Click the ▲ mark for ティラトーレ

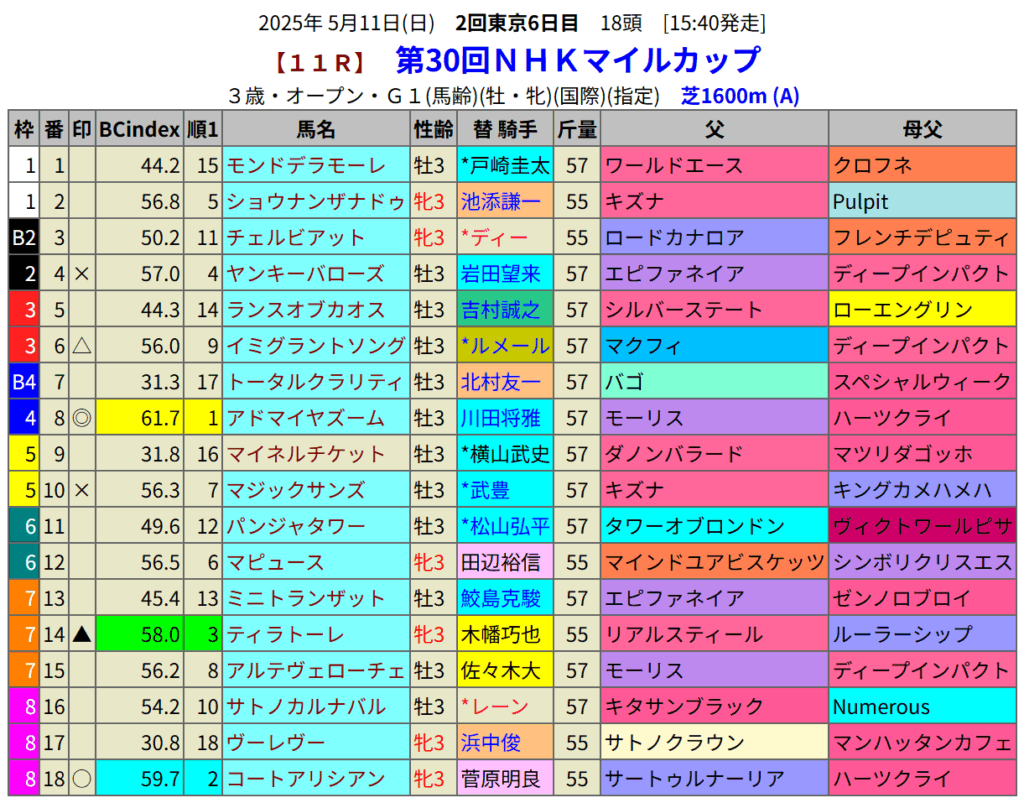tap(82, 634)
